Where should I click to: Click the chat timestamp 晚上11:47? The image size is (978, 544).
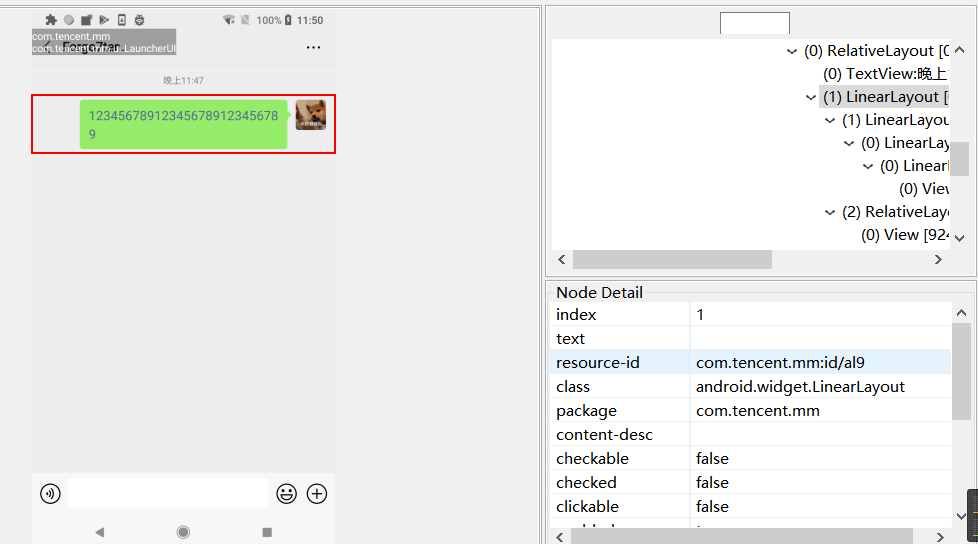pos(183,80)
